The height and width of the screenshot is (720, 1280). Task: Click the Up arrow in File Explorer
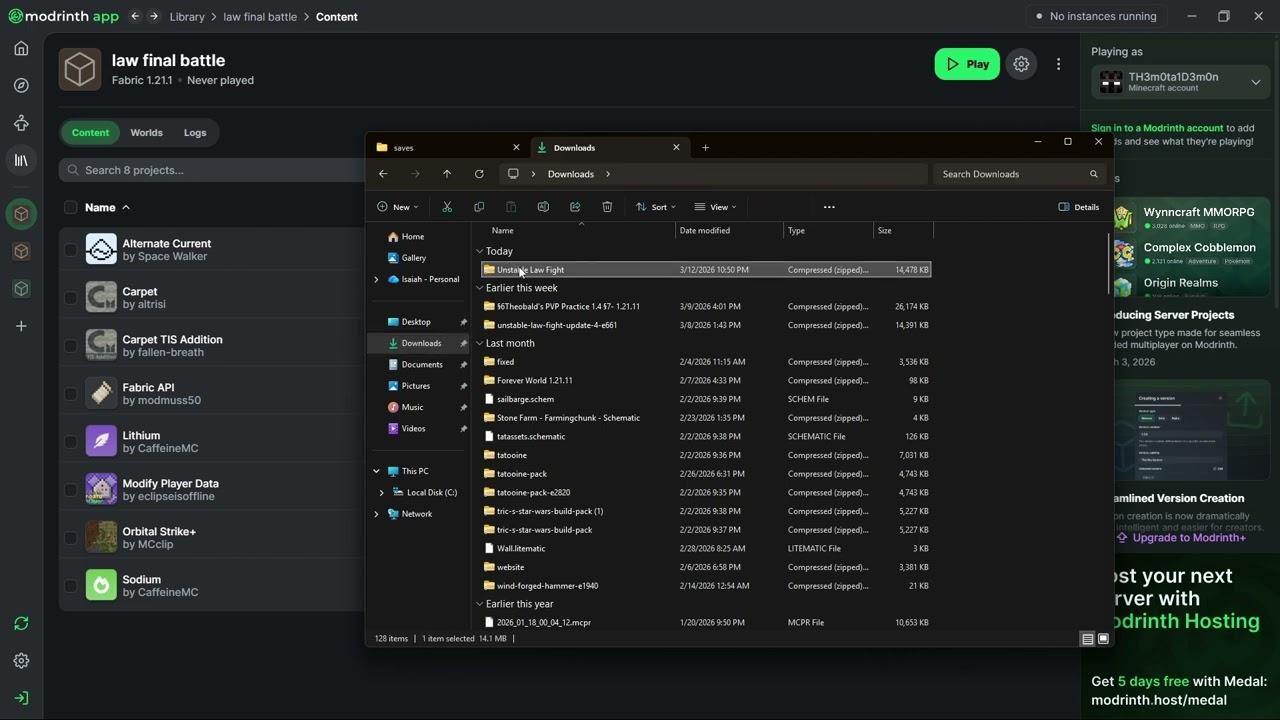point(447,174)
